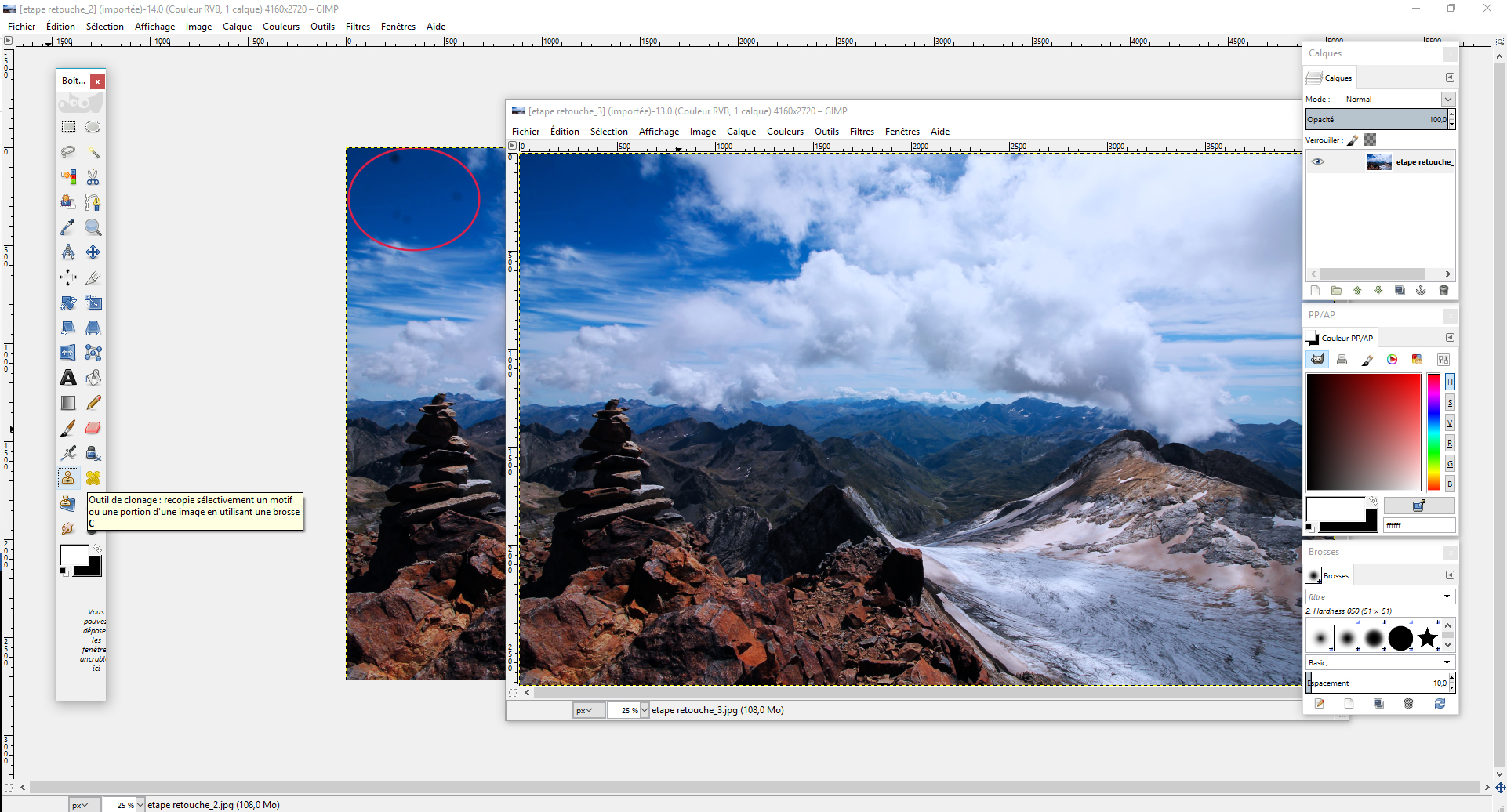Create a new layer in Calques panel

click(x=1316, y=290)
